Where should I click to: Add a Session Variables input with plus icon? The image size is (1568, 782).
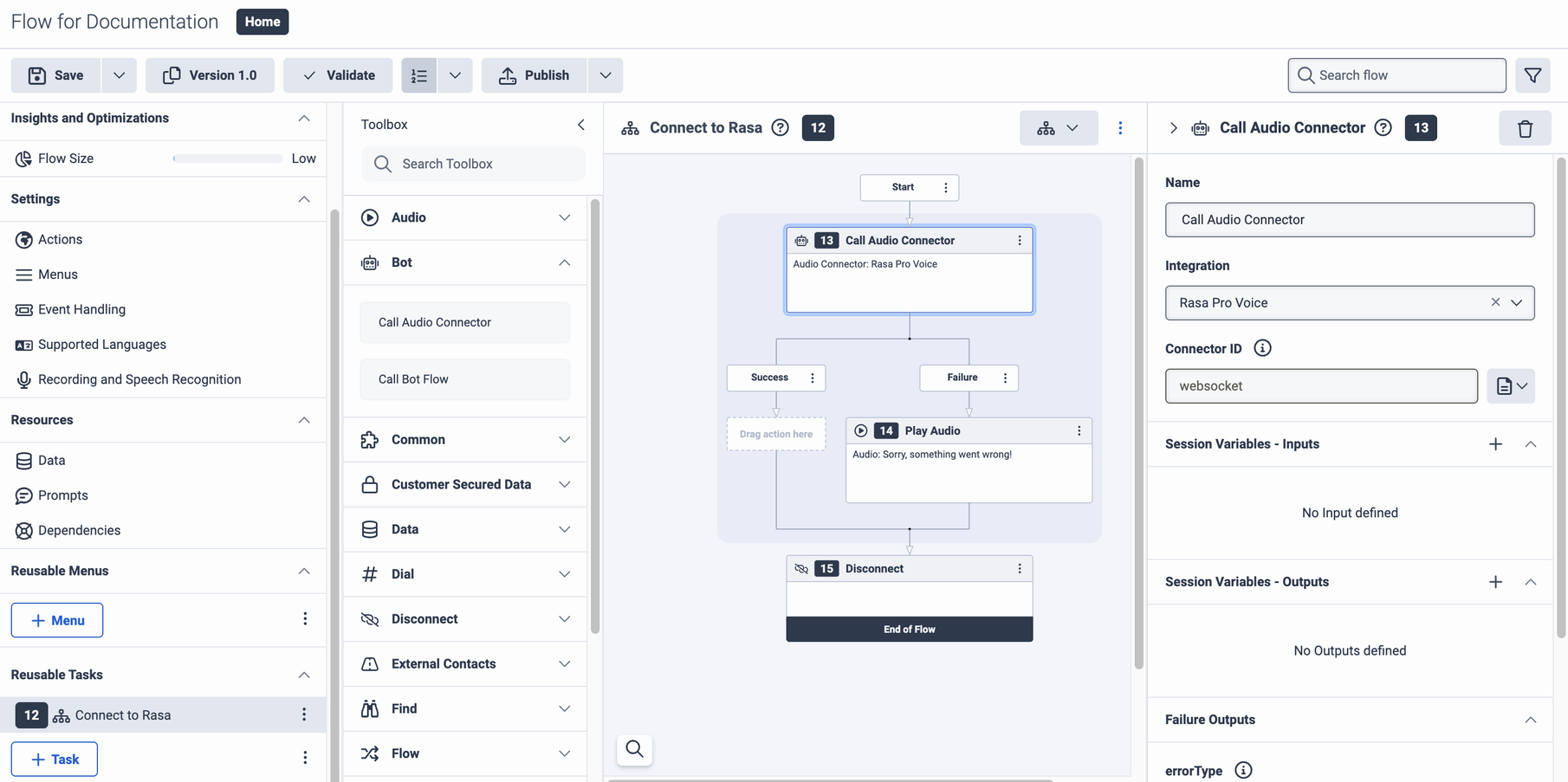pyautogui.click(x=1495, y=443)
